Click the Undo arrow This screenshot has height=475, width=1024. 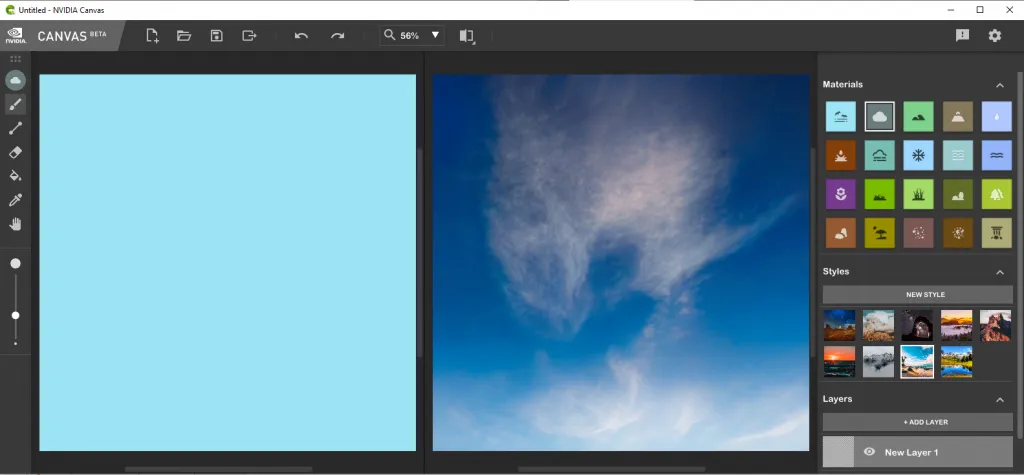pos(301,36)
